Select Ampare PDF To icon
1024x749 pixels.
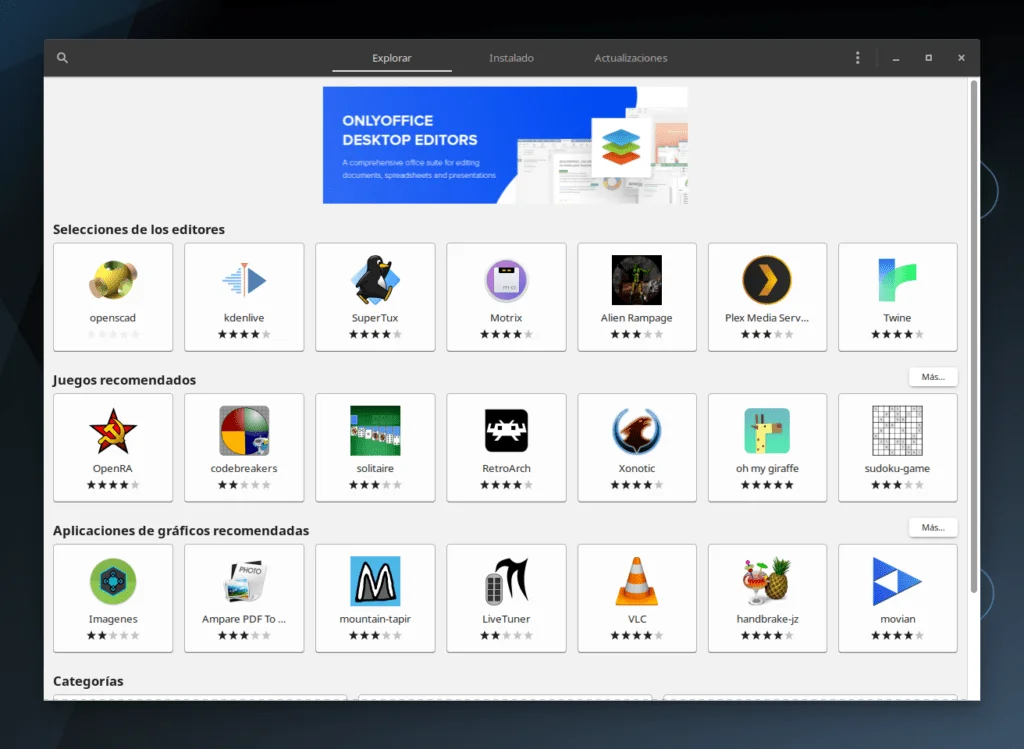click(x=244, y=581)
